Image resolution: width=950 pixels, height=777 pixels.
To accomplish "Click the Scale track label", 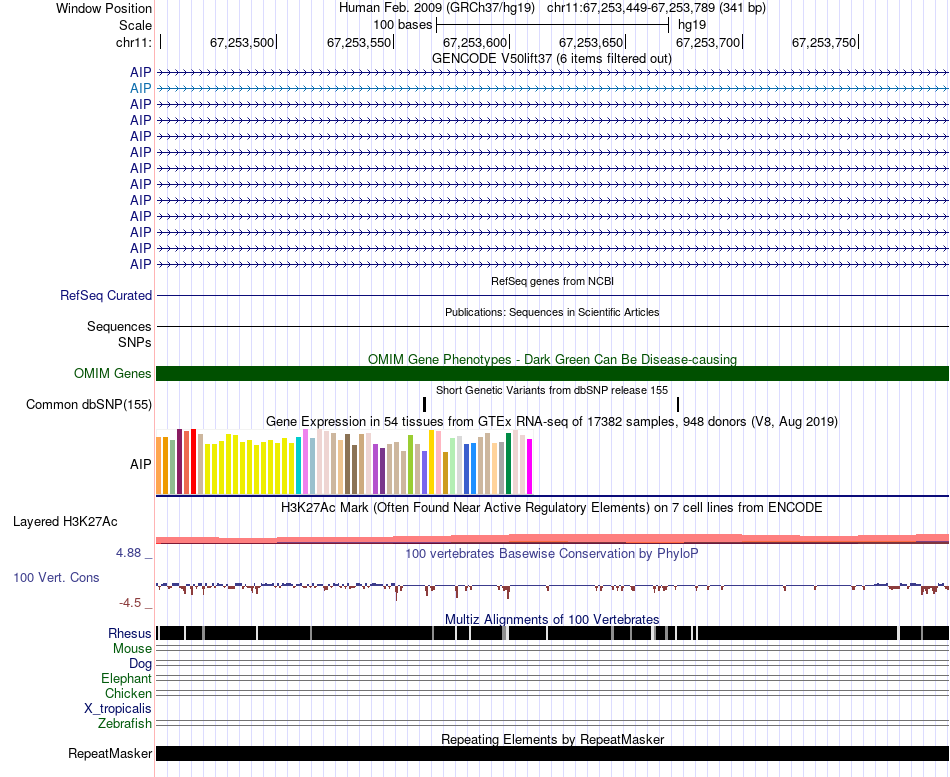I will click(135, 25).
